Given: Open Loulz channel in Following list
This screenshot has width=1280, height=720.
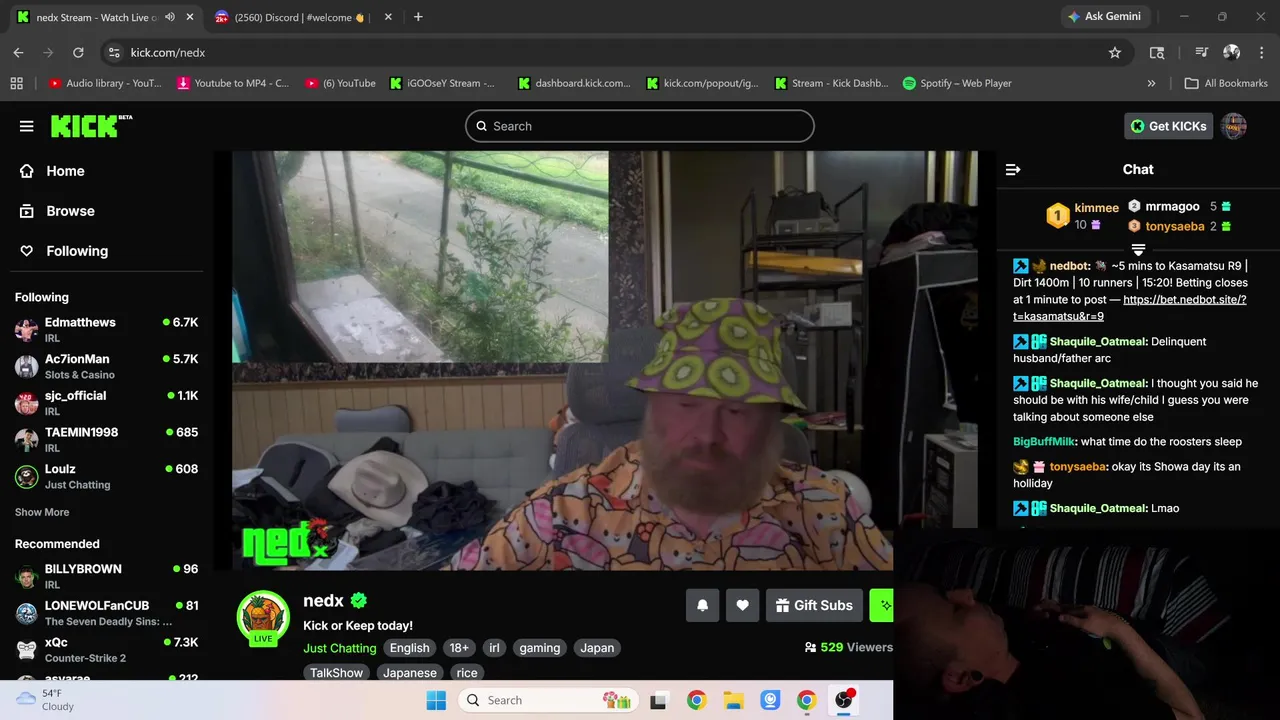Looking at the screenshot, I should pos(106,476).
